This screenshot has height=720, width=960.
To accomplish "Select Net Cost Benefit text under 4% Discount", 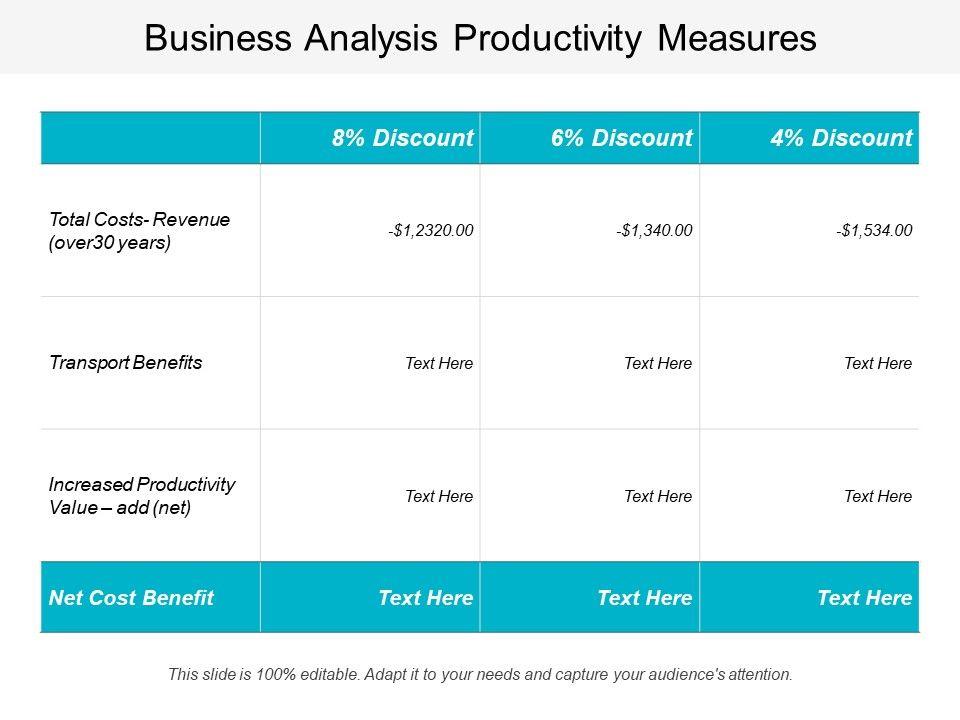I will click(864, 598).
